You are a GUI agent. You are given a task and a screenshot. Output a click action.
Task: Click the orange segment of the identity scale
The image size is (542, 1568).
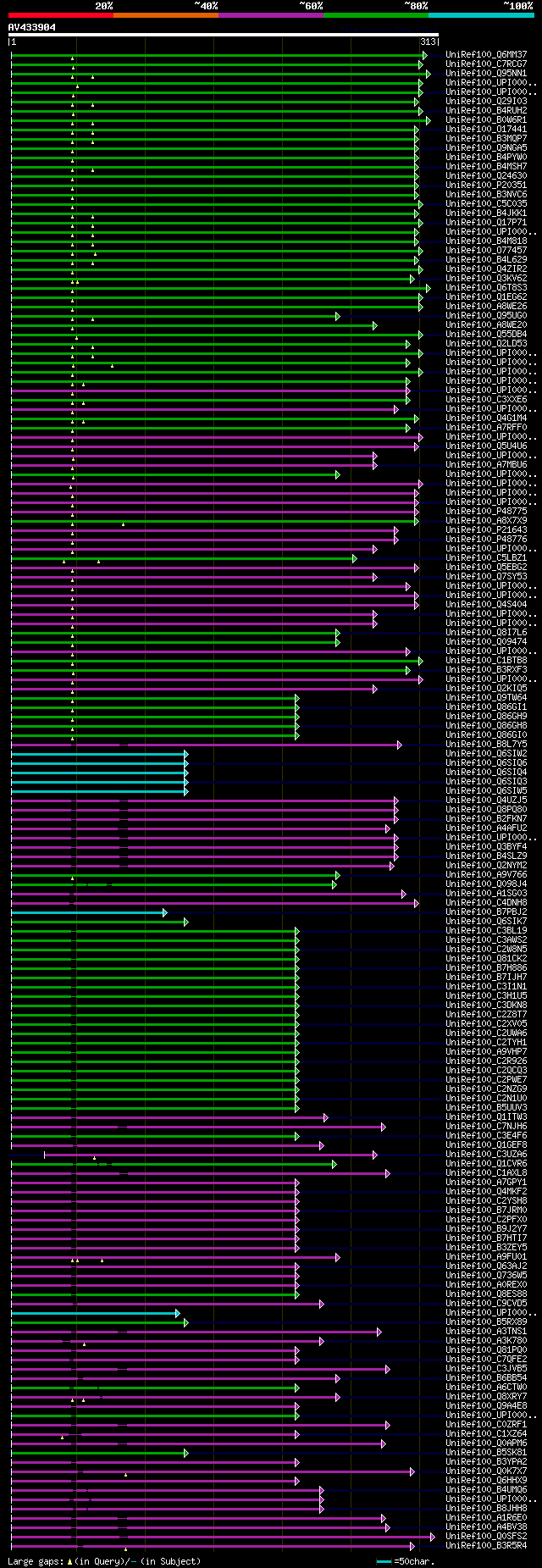[x=166, y=15]
